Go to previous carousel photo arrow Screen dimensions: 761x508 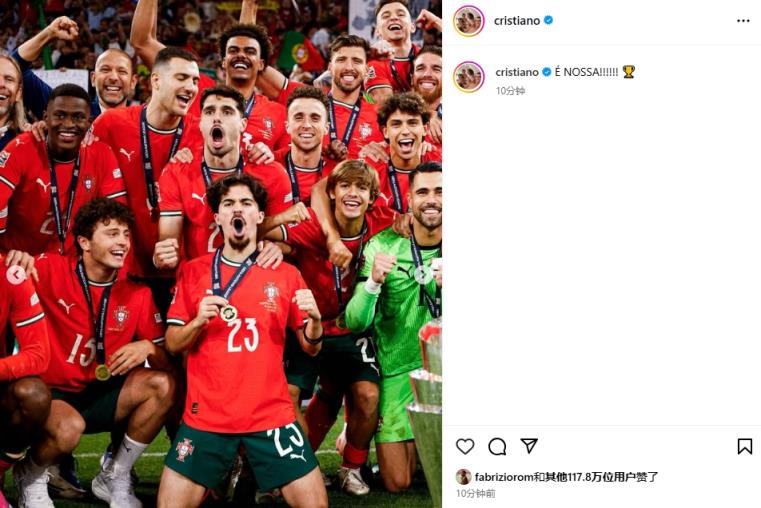pyautogui.click(x=16, y=275)
